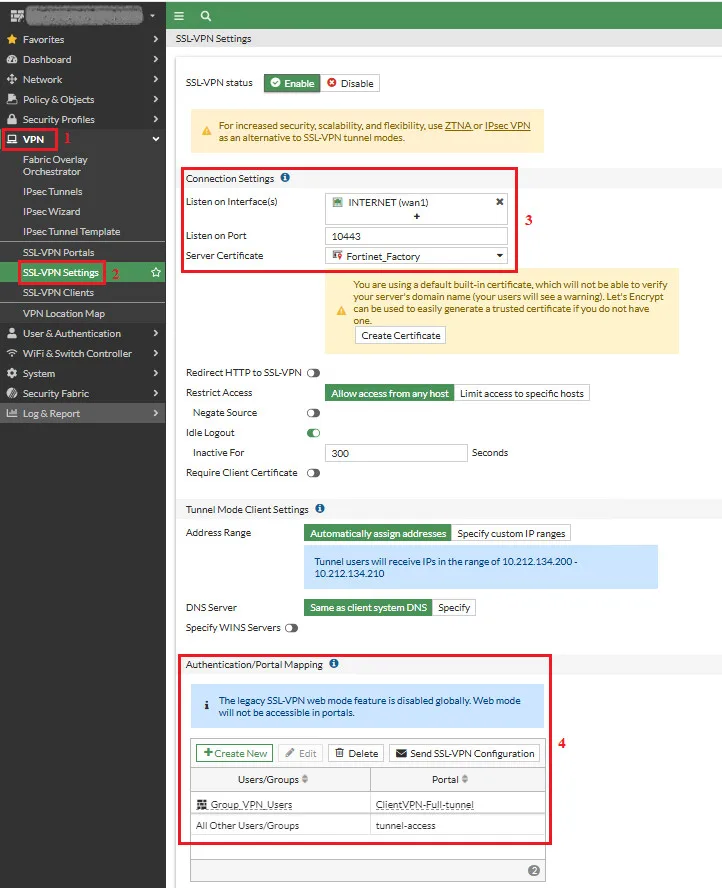
Task: Open the Server Certificate dropdown
Action: pos(416,256)
